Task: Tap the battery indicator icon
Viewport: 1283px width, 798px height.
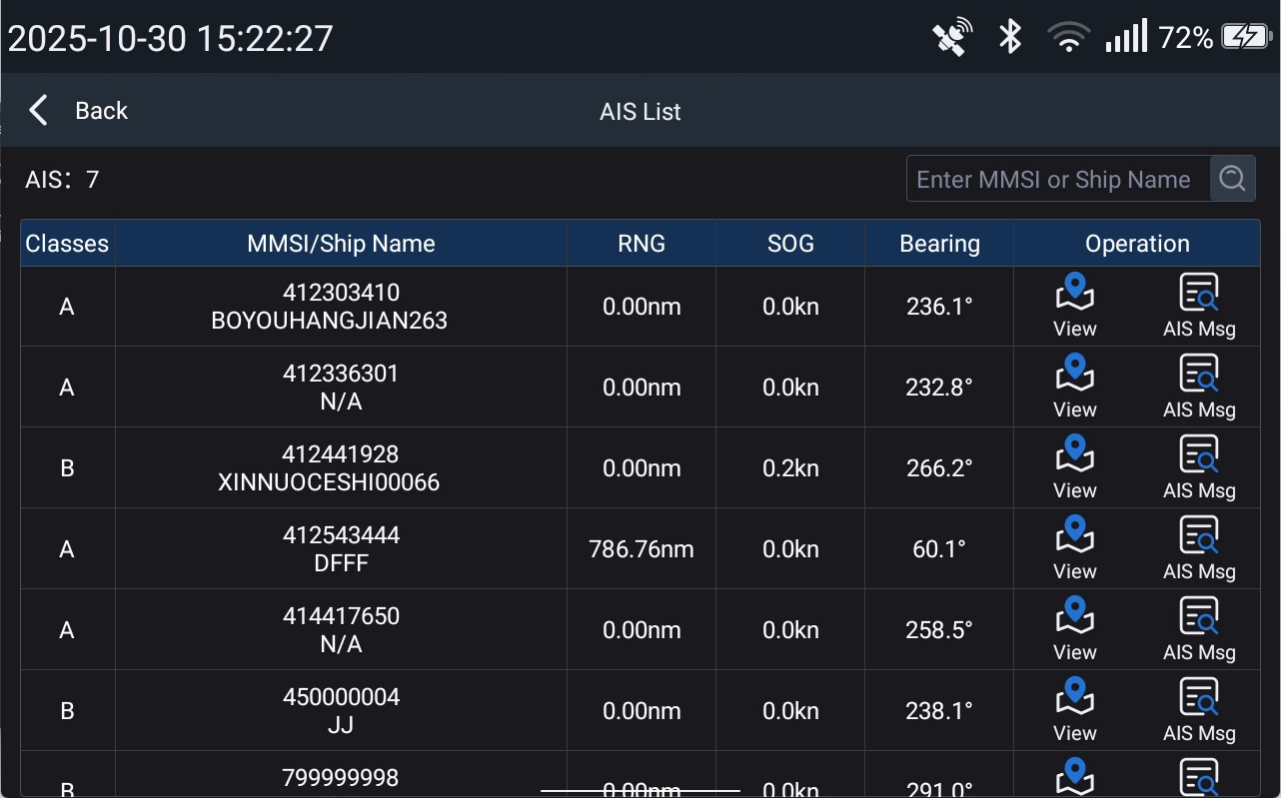Action: point(1247,38)
